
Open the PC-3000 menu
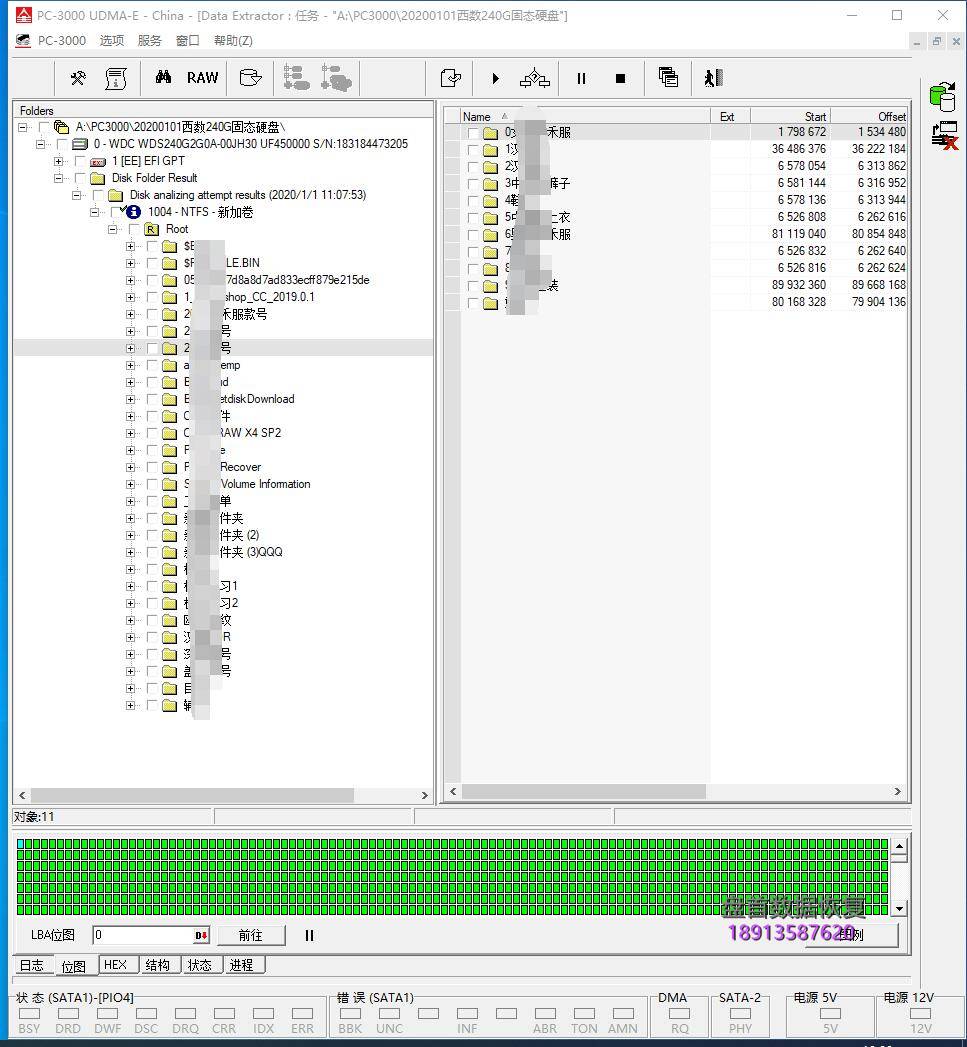pyautogui.click(x=61, y=41)
